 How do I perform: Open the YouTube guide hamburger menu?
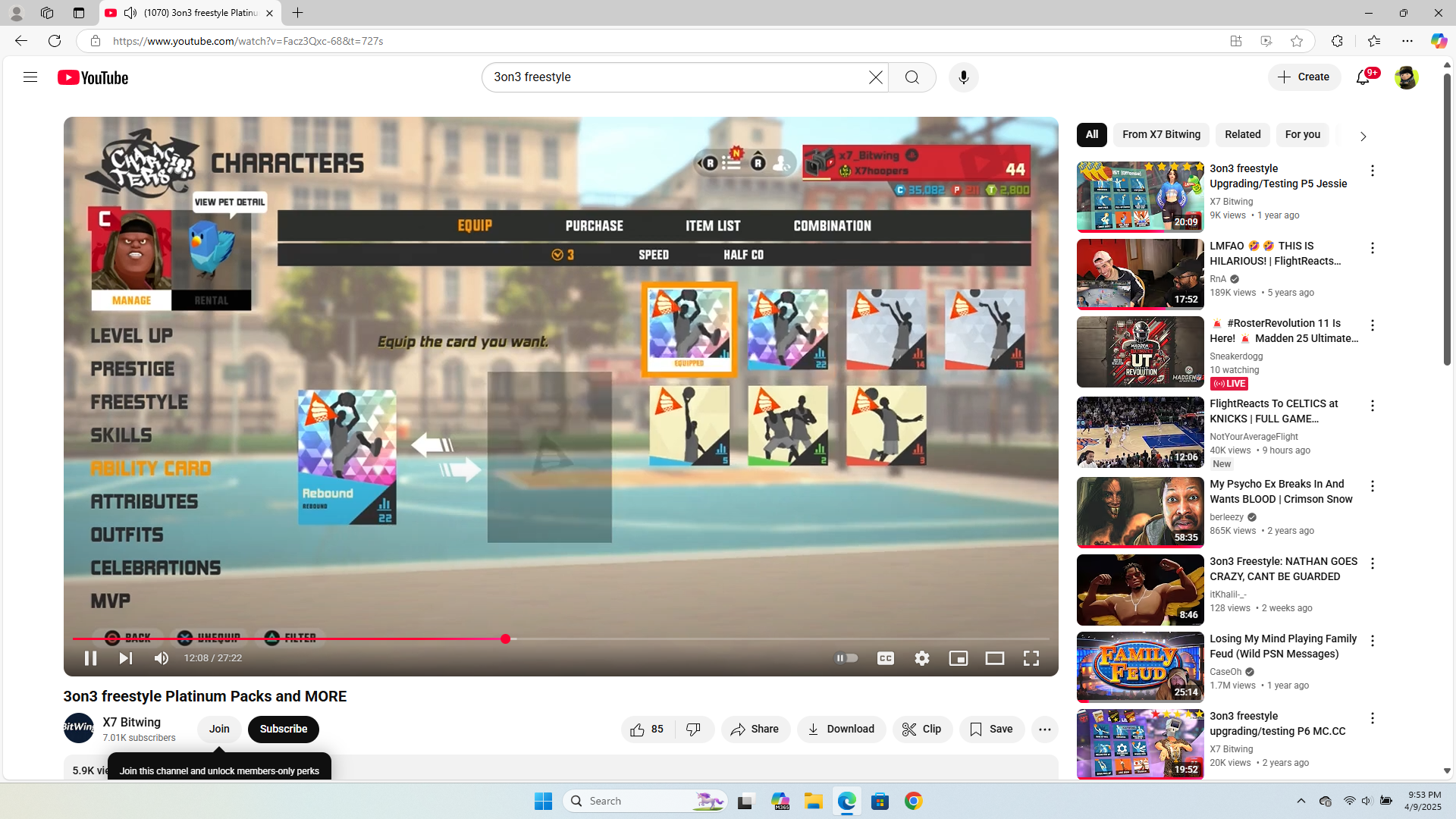(x=30, y=77)
